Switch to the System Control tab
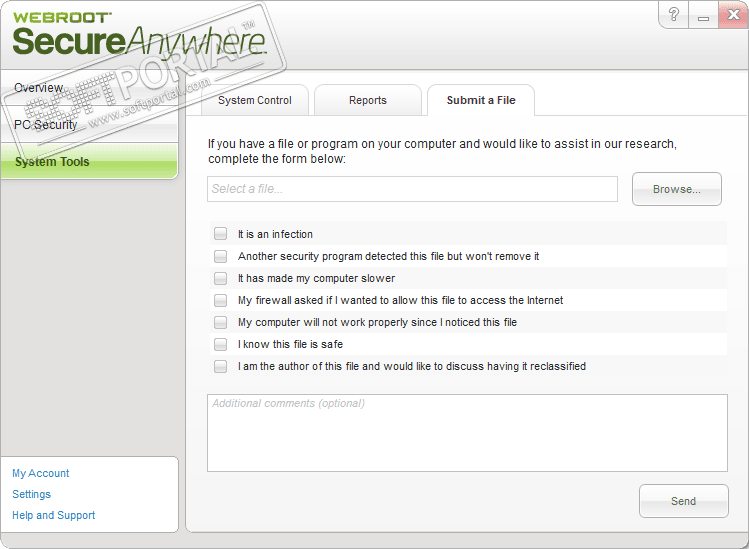749x549 pixels. 255,100
